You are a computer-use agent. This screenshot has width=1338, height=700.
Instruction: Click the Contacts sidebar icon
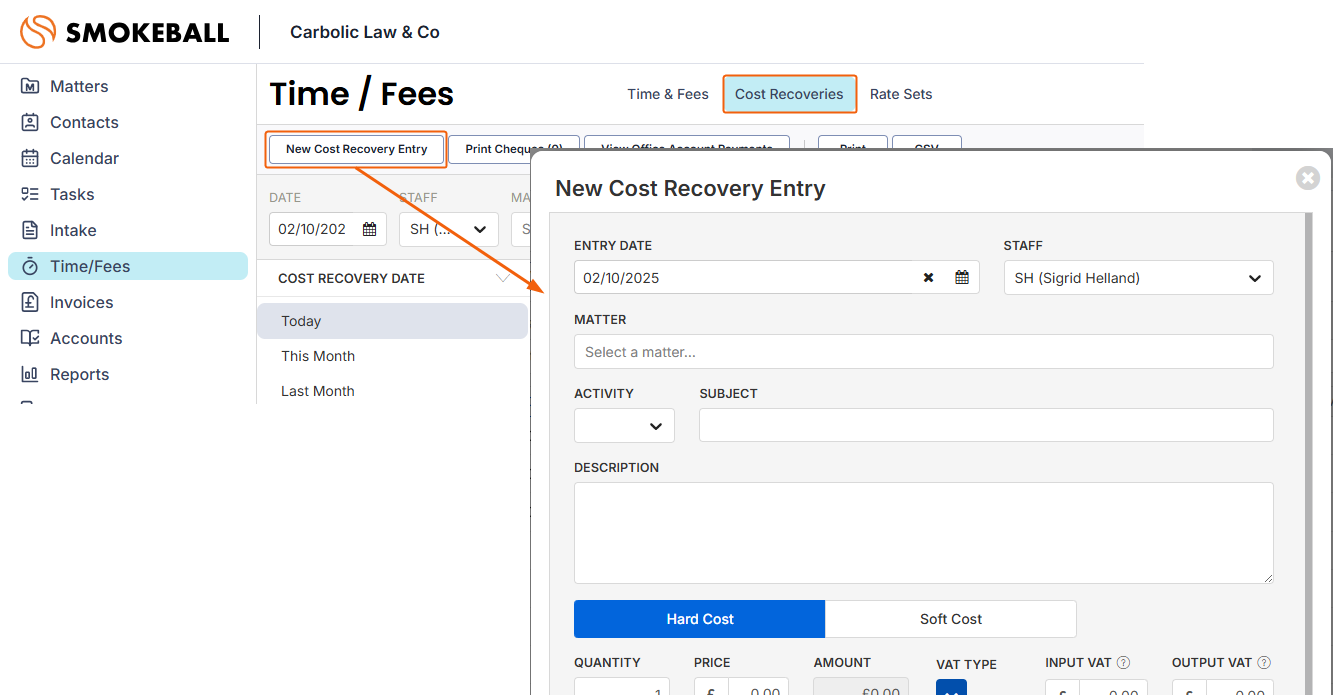point(30,123)
